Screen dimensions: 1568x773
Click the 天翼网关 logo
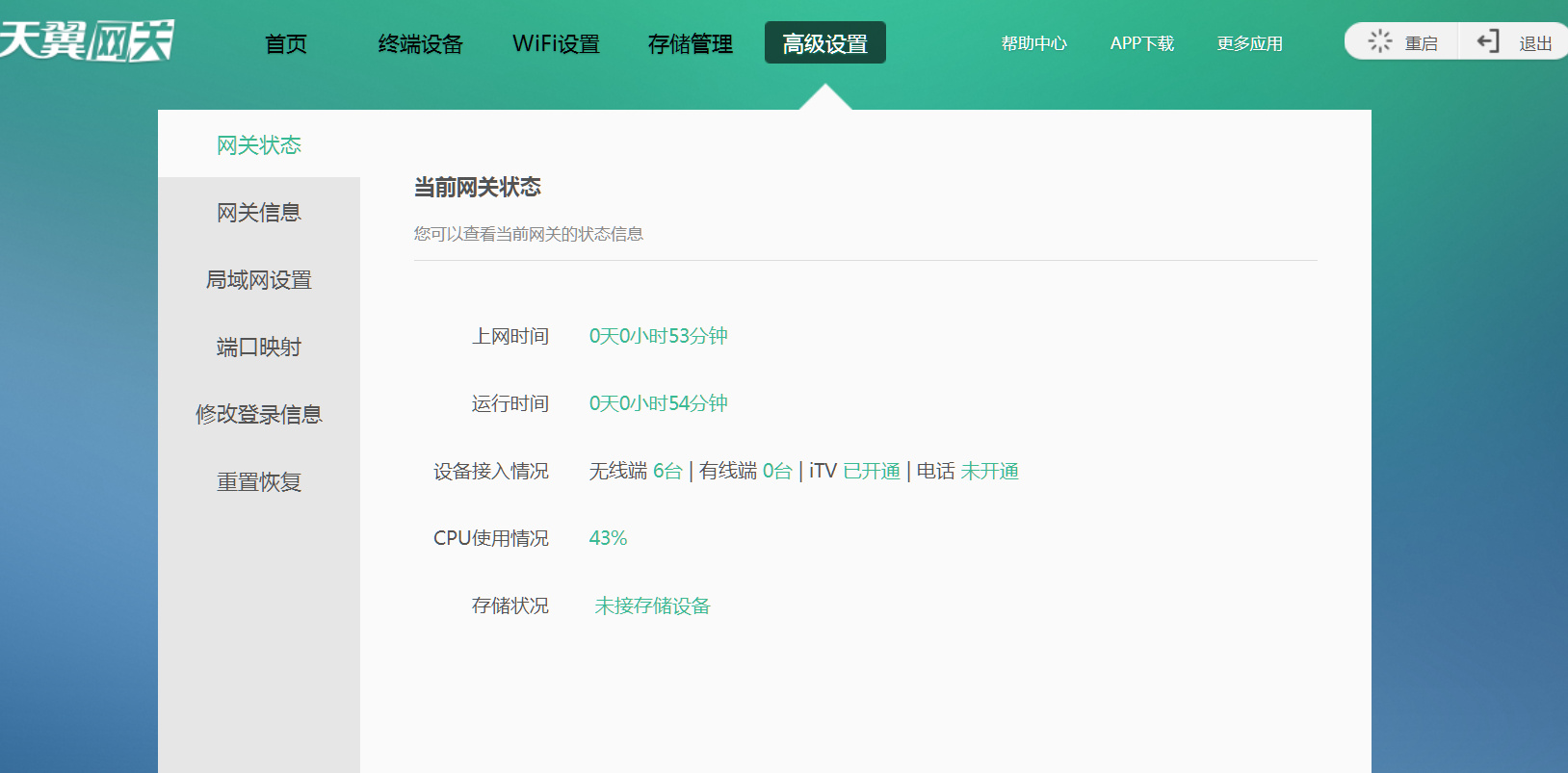click(x=87, y=41)
